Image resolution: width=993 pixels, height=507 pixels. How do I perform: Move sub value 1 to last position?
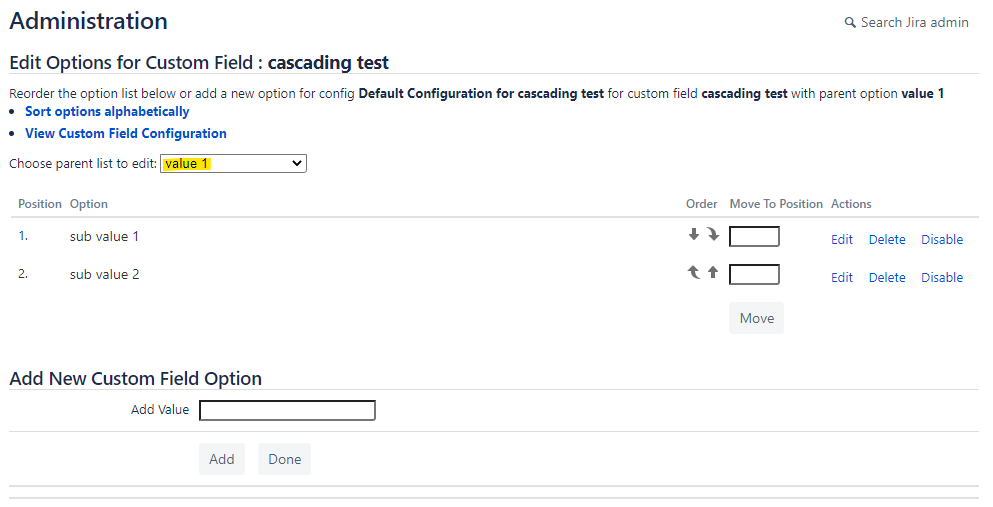tap(713, 235)
